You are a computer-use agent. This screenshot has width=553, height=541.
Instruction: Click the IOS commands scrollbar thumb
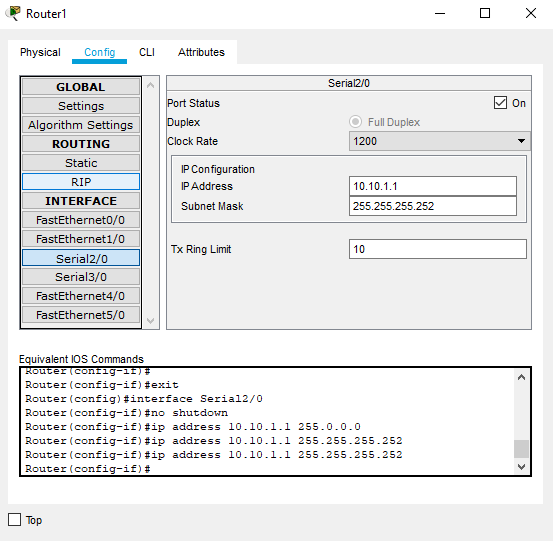(521, 449)
